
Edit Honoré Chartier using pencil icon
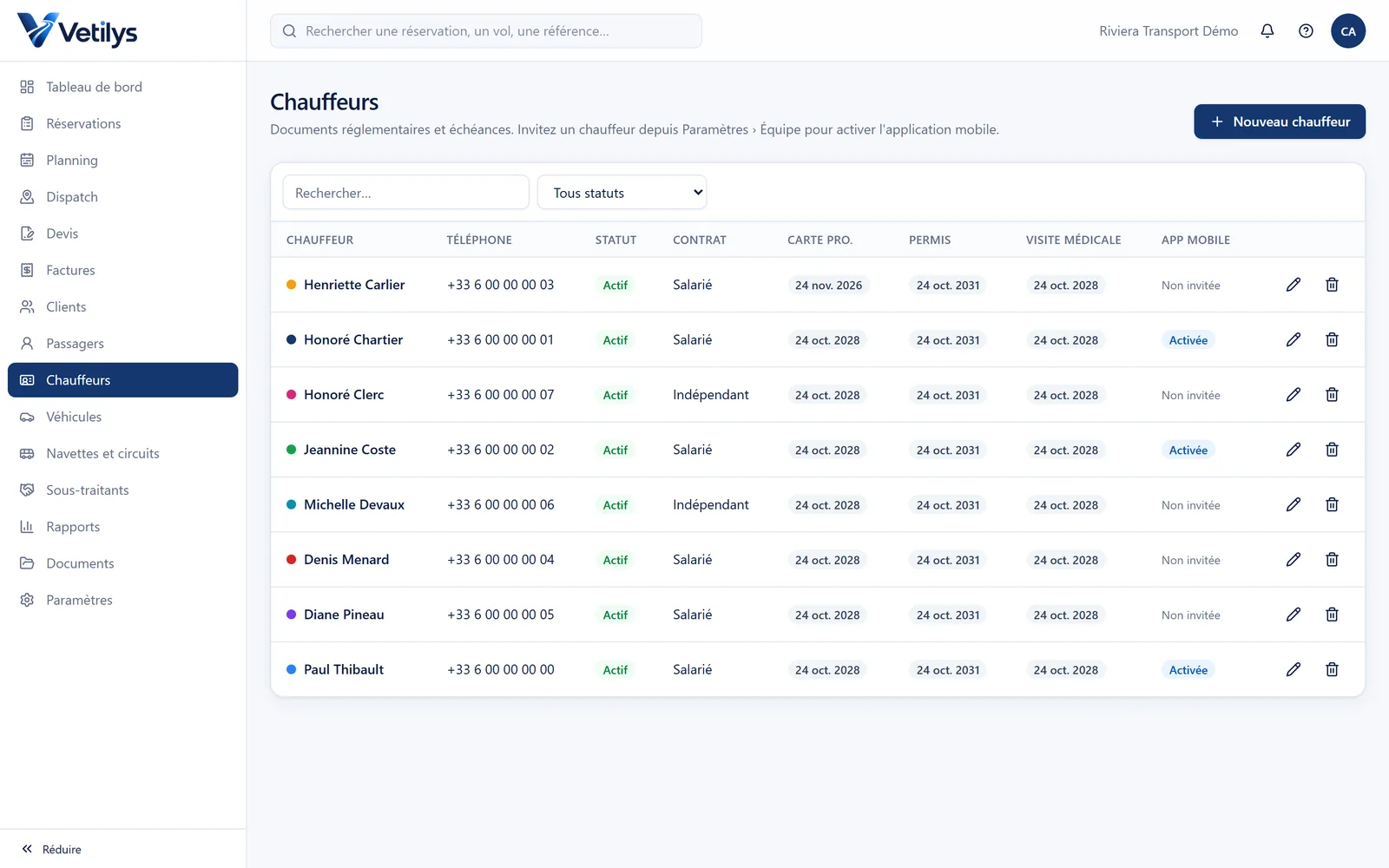(1294, 339)
